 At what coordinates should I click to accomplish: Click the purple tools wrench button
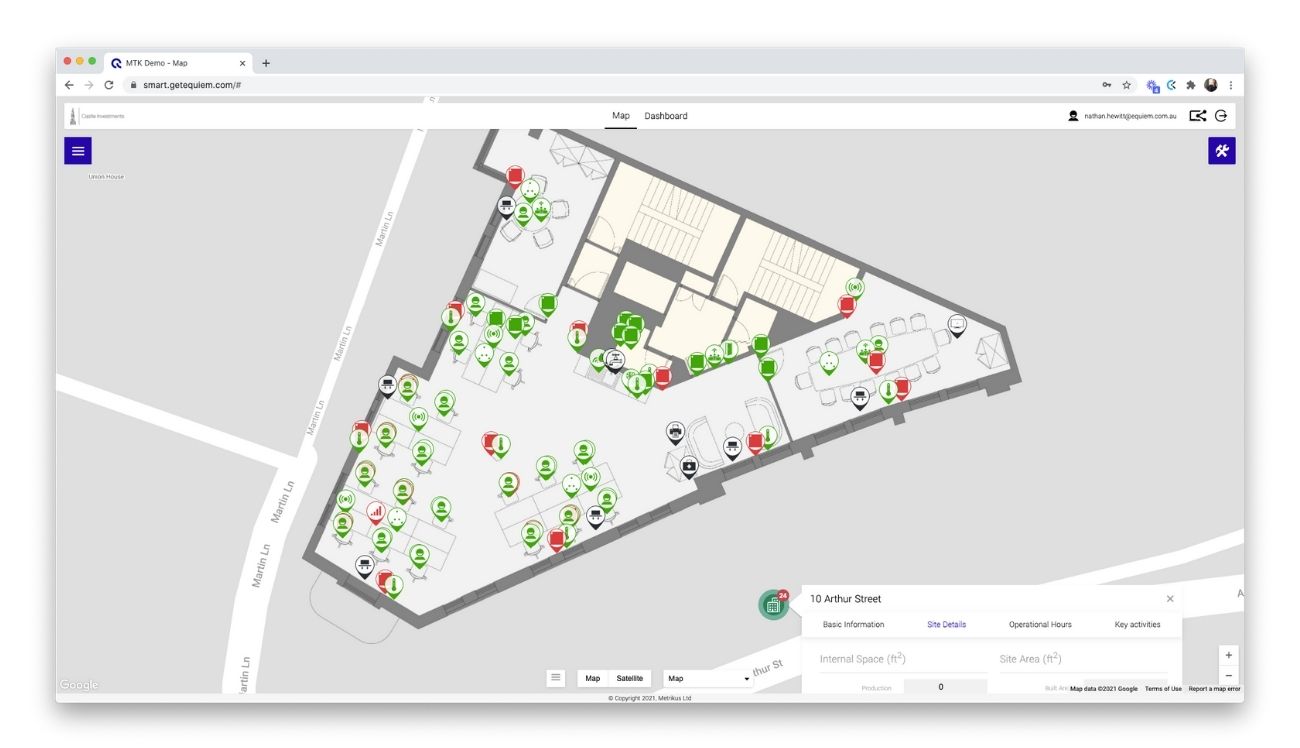click(x=1221, y=151)
